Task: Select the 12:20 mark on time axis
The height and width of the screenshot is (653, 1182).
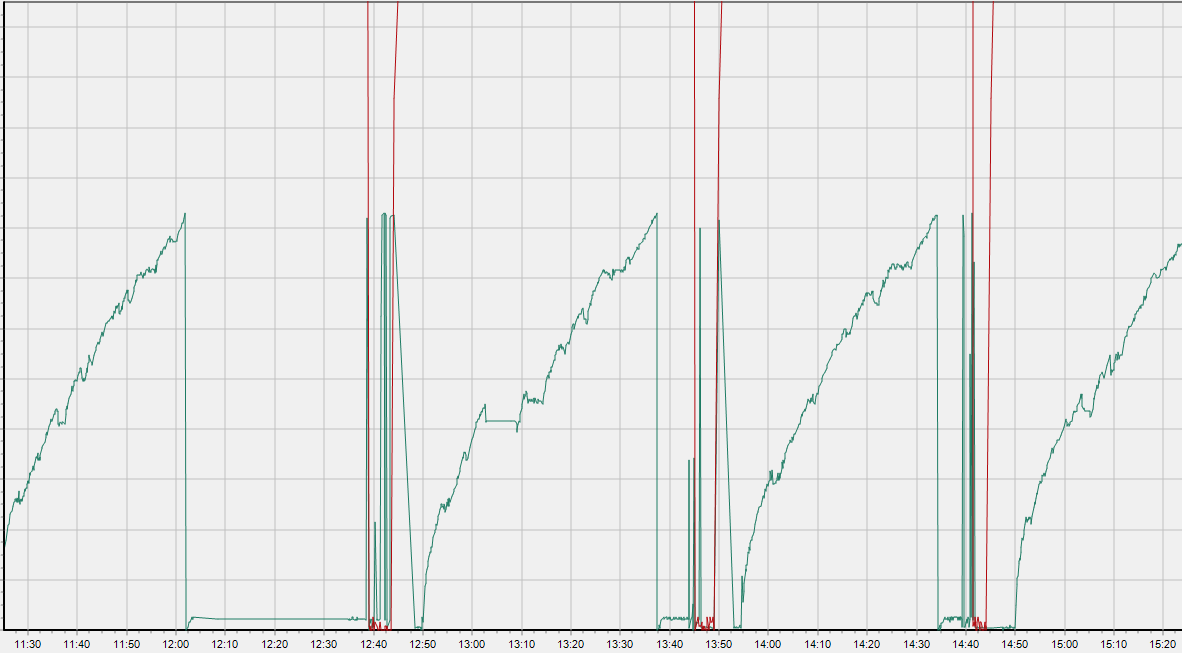Action: coord(275,644)
